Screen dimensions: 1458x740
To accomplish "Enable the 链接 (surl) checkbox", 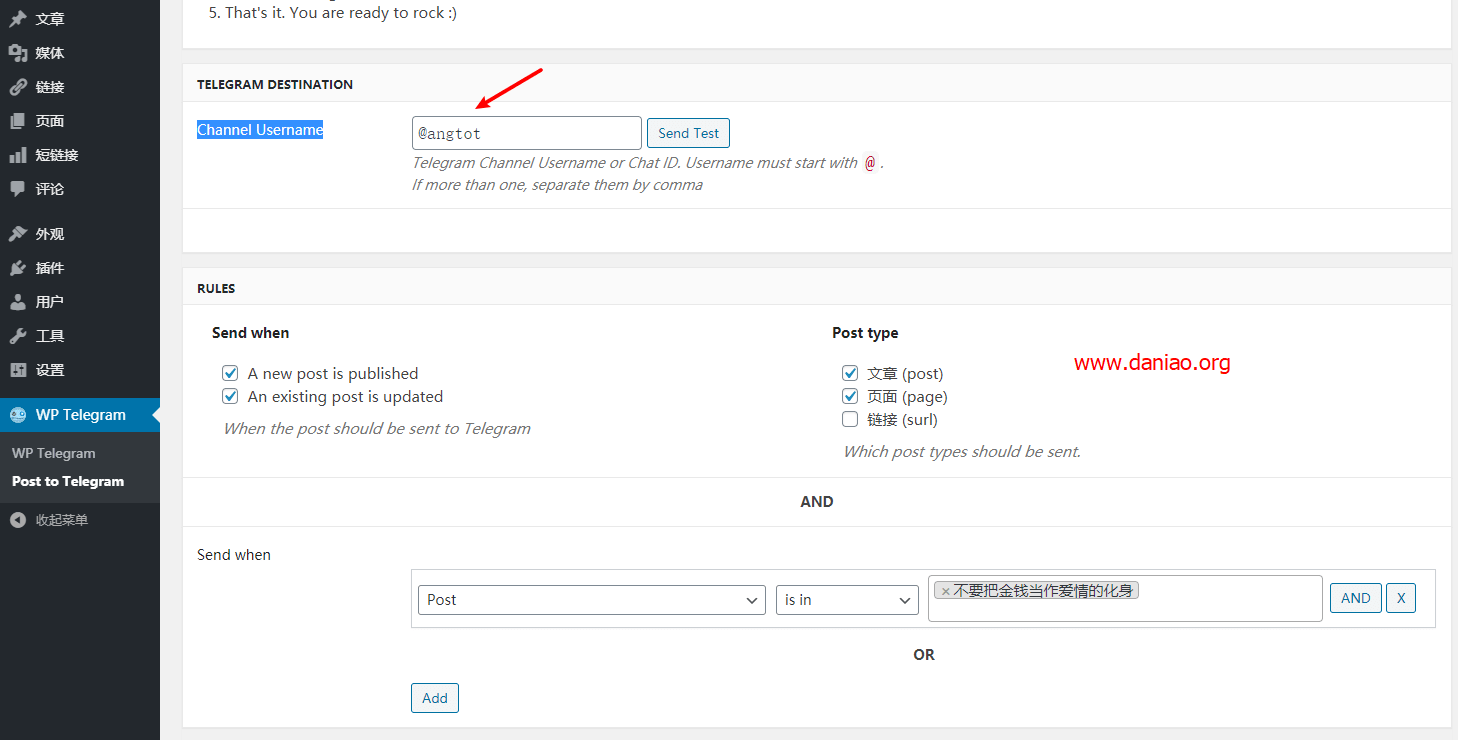I will coord(850,419).
